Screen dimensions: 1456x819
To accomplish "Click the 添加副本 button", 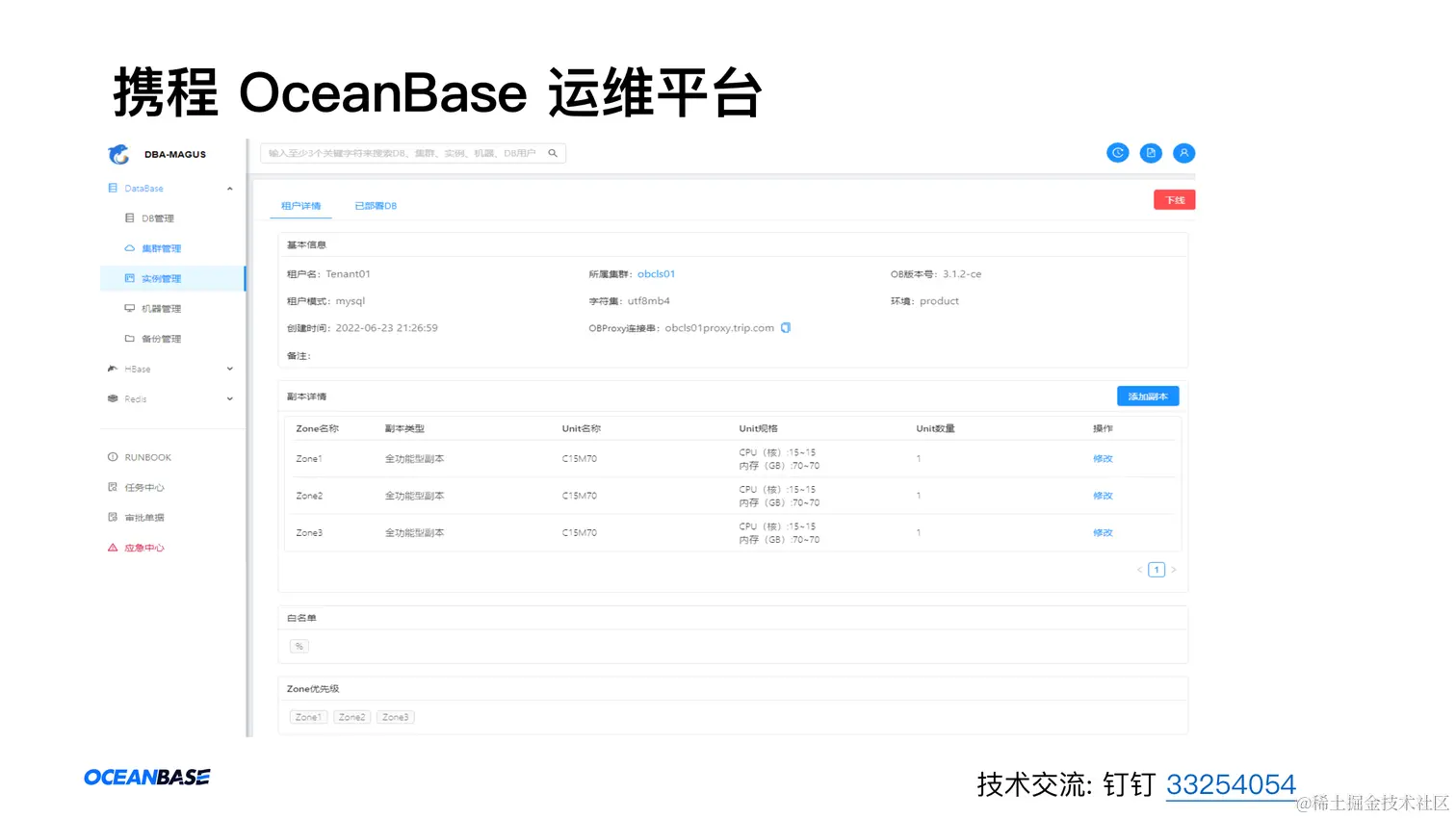I will 1148,397.
